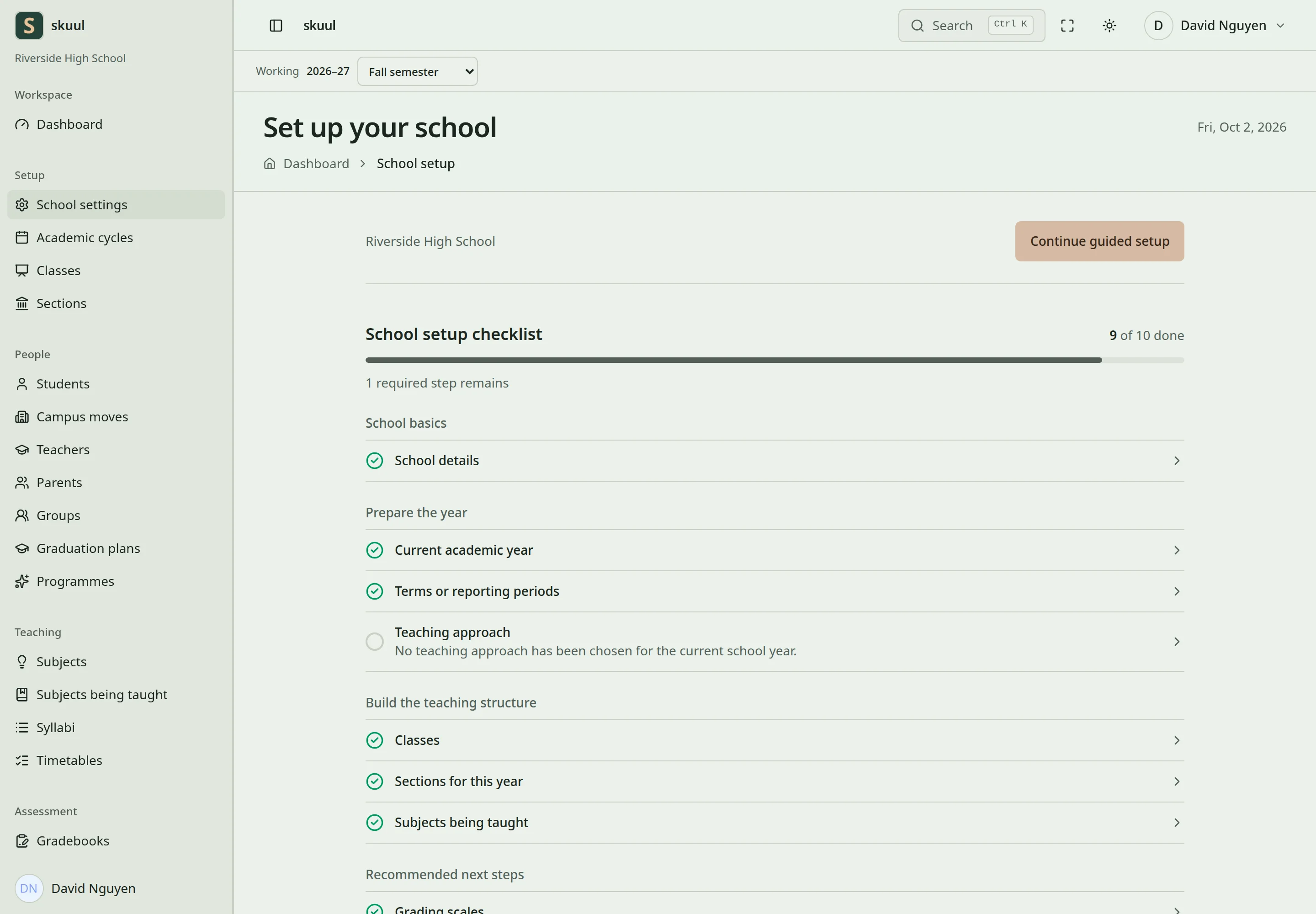Click the check next to Sections for this year
The height and width of the screenshot is (914, 1316).
coord(375,782)
